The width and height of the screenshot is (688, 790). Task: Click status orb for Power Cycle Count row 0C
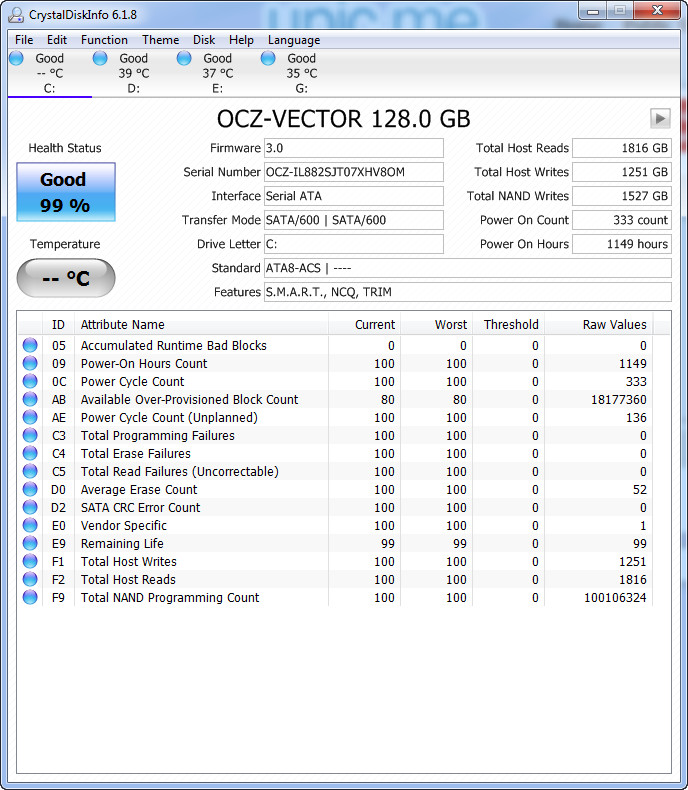(x=30, y=381)
